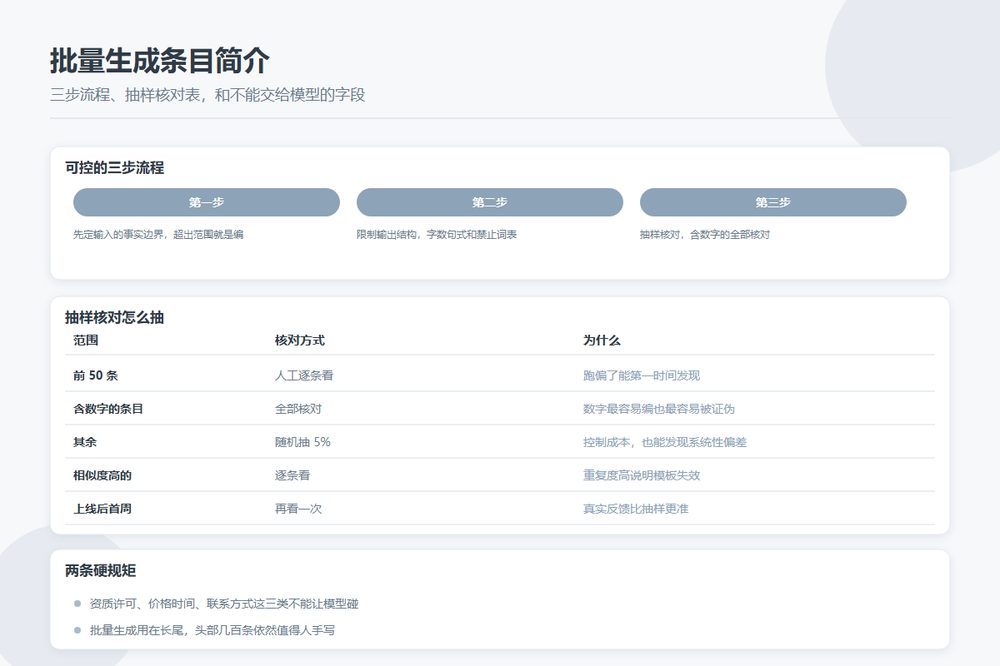1000x666 pixels.
Task: Click the heading 抽样核对怎么抽
Action: pos(114,318)
